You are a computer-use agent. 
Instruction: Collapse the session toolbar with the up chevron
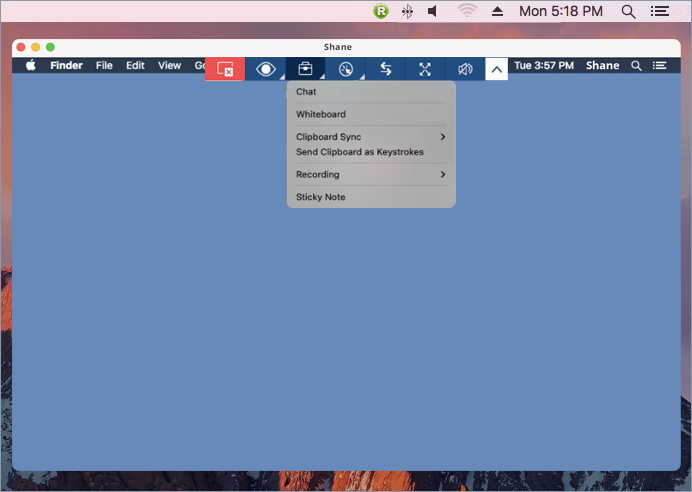[x=497, y=69]
